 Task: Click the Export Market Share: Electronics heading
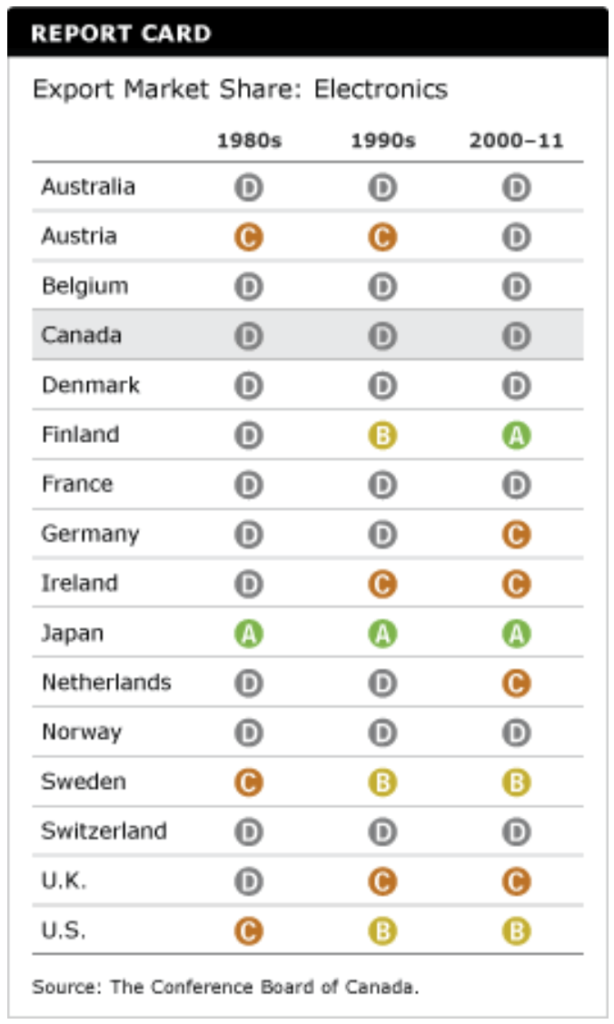[240, 89]
